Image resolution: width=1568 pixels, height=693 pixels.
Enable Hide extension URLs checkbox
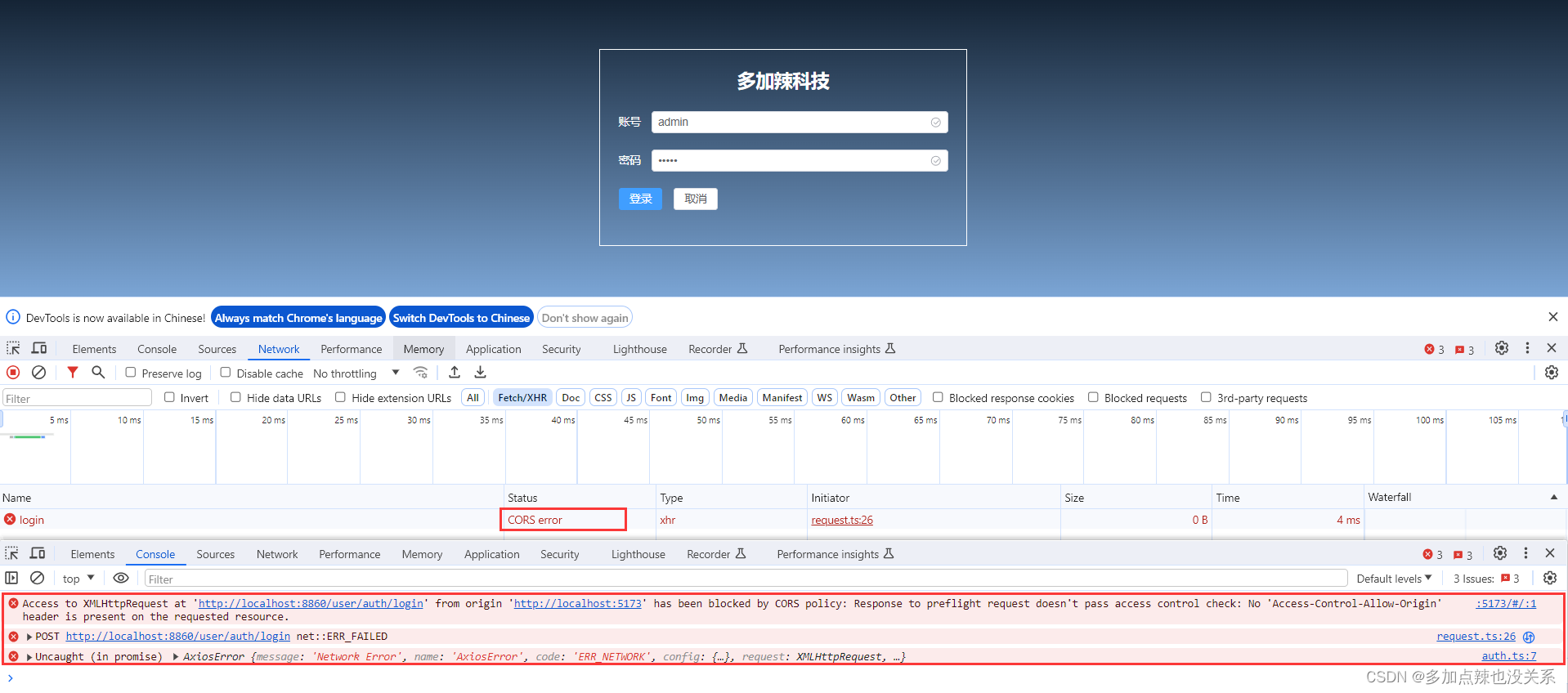point(340,397)
